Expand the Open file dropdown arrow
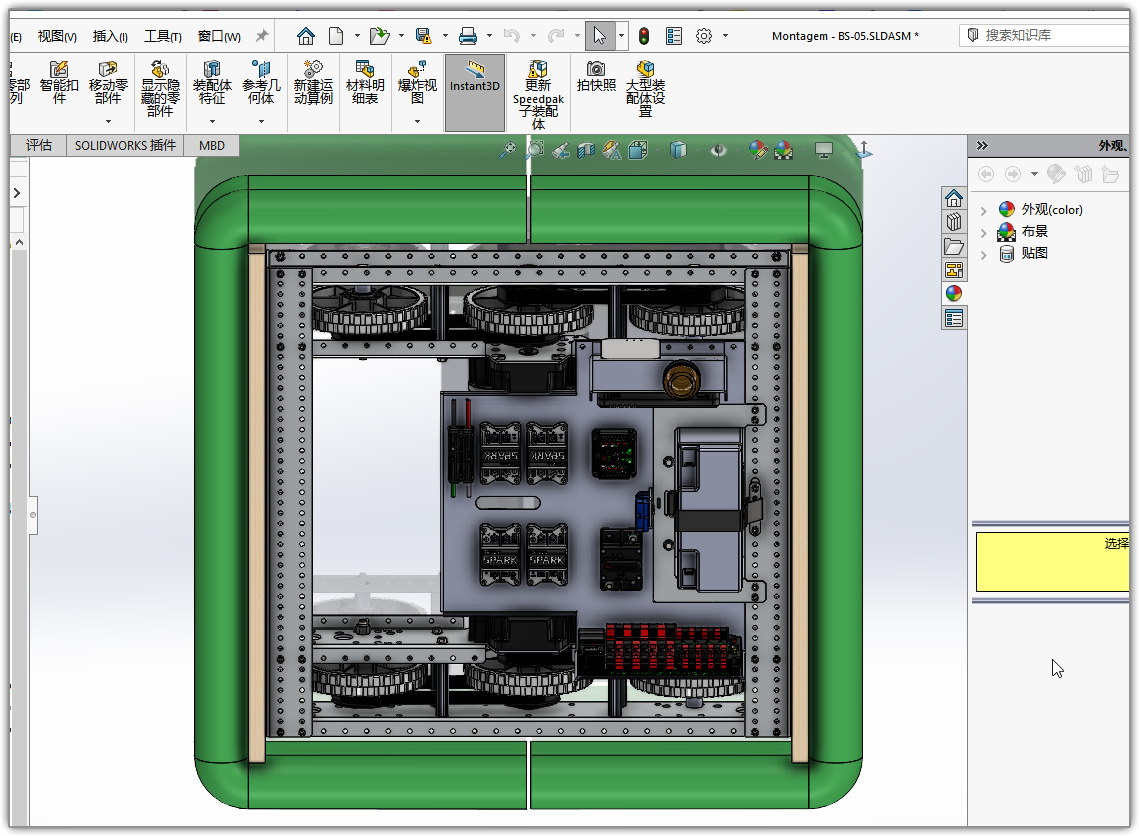 401,36
